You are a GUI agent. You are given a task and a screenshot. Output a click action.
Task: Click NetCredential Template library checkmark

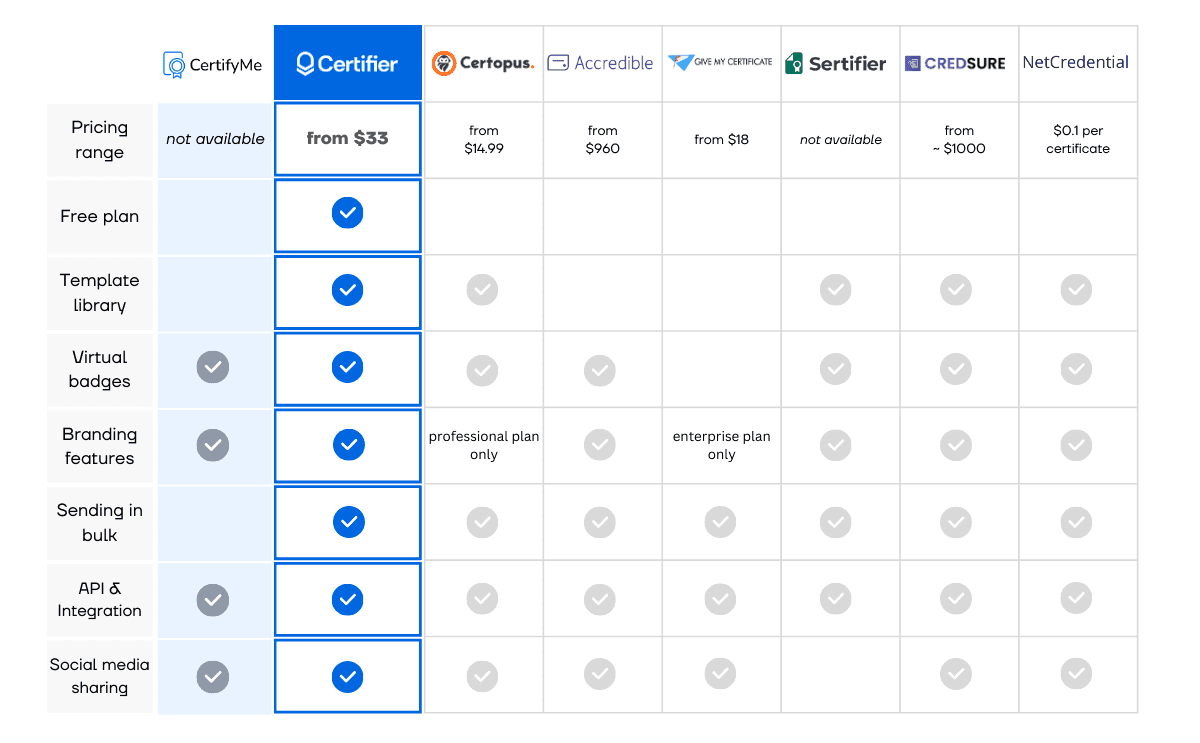click(x=1076, y=290)
